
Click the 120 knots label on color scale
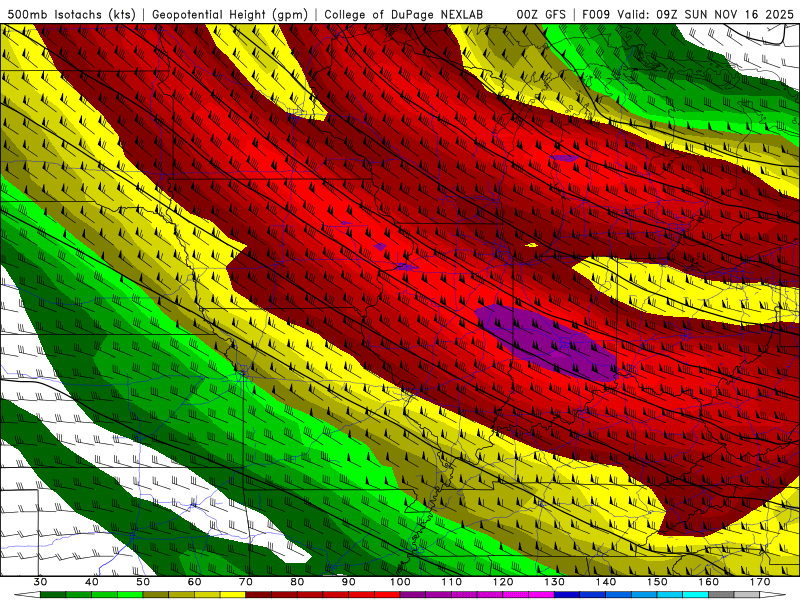pyautogui.click(x=503, y=582)
